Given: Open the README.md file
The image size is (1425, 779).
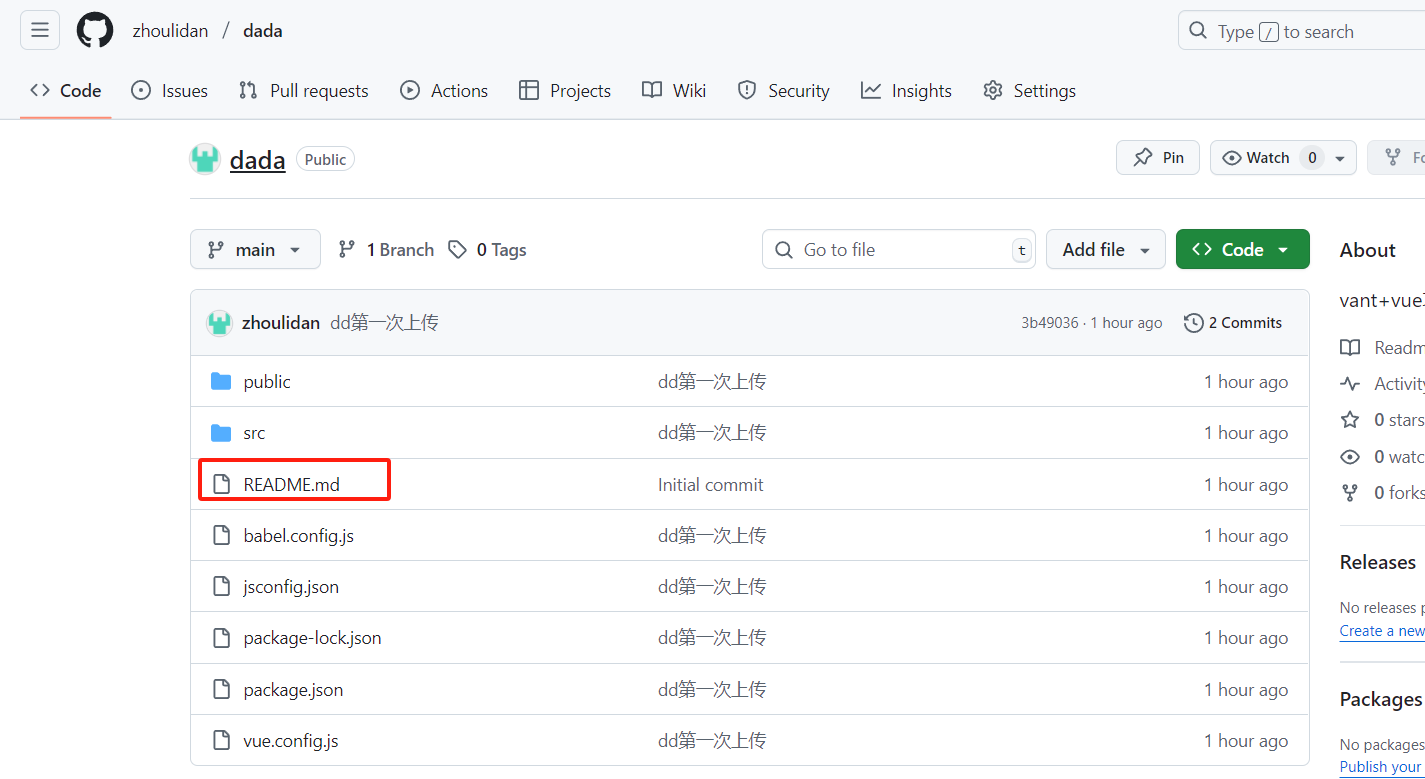Looking at the screenshot, I should [291, 485].
